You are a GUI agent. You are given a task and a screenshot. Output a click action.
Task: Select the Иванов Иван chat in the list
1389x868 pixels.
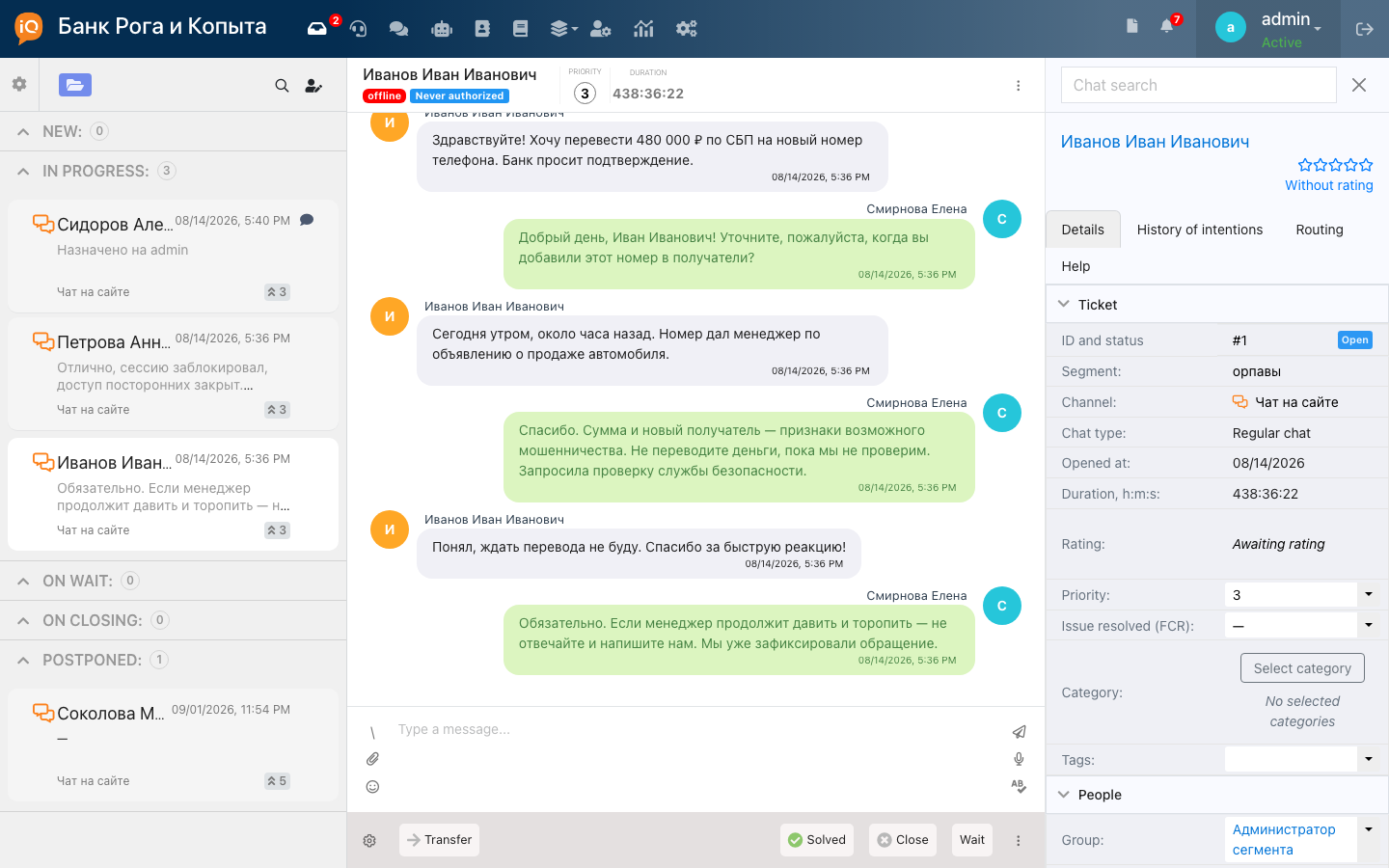pos(174,494)
